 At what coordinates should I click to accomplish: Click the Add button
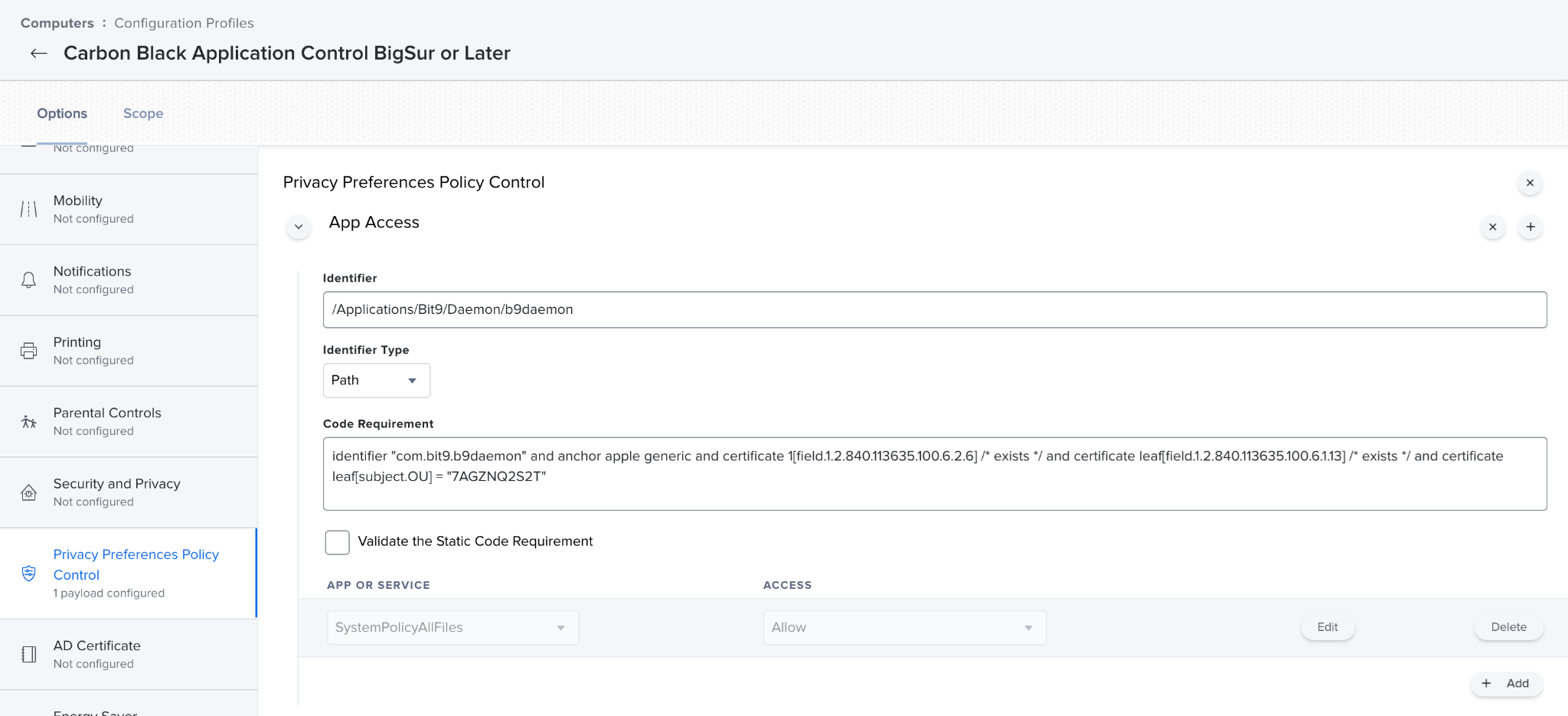pos(1506,684)
